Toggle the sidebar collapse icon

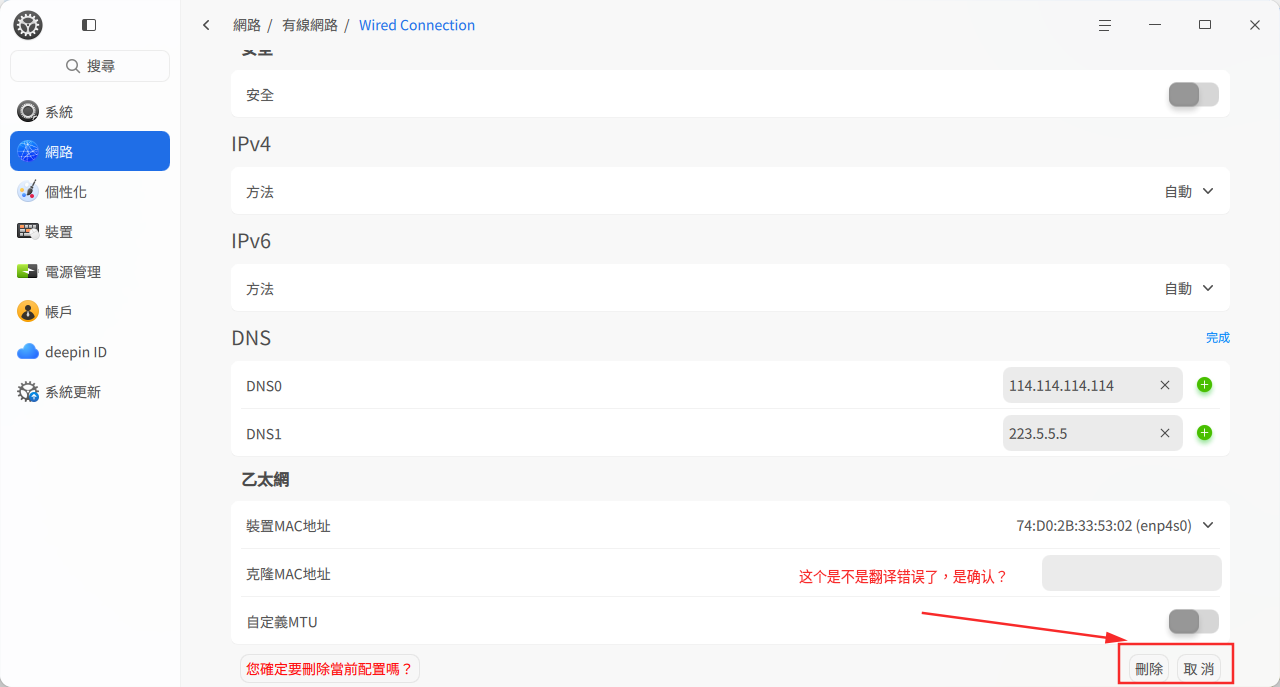(89, 25)
